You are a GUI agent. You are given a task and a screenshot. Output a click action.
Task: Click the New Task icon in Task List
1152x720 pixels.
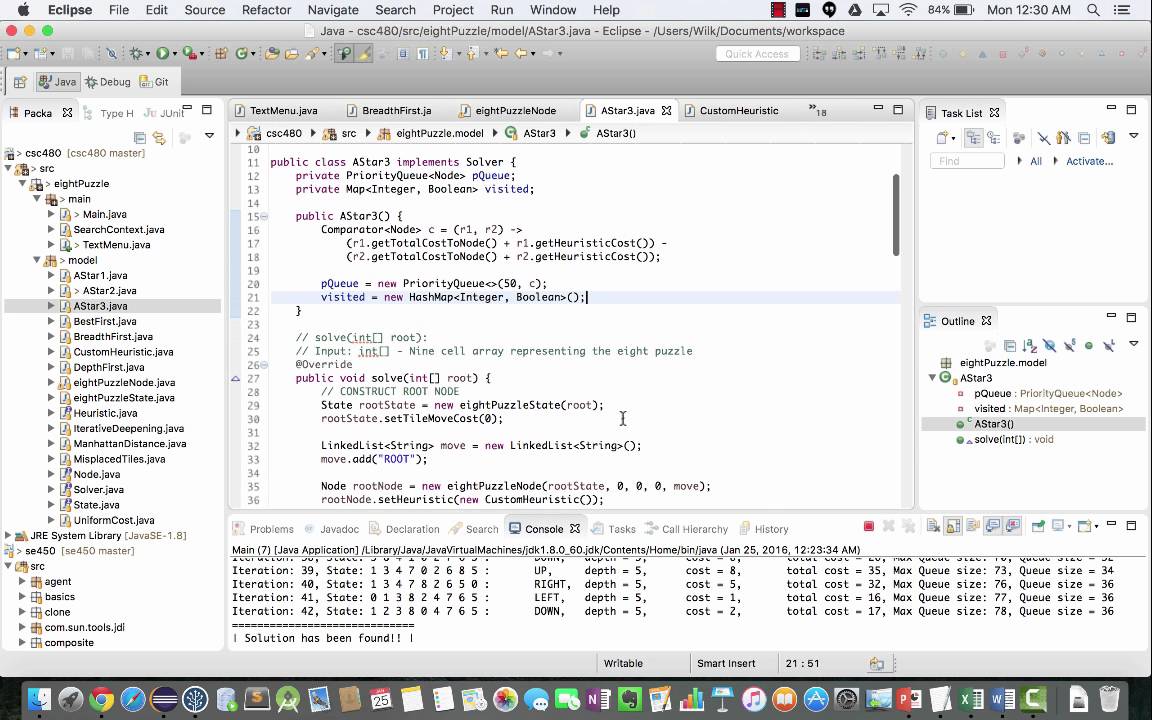943,137
